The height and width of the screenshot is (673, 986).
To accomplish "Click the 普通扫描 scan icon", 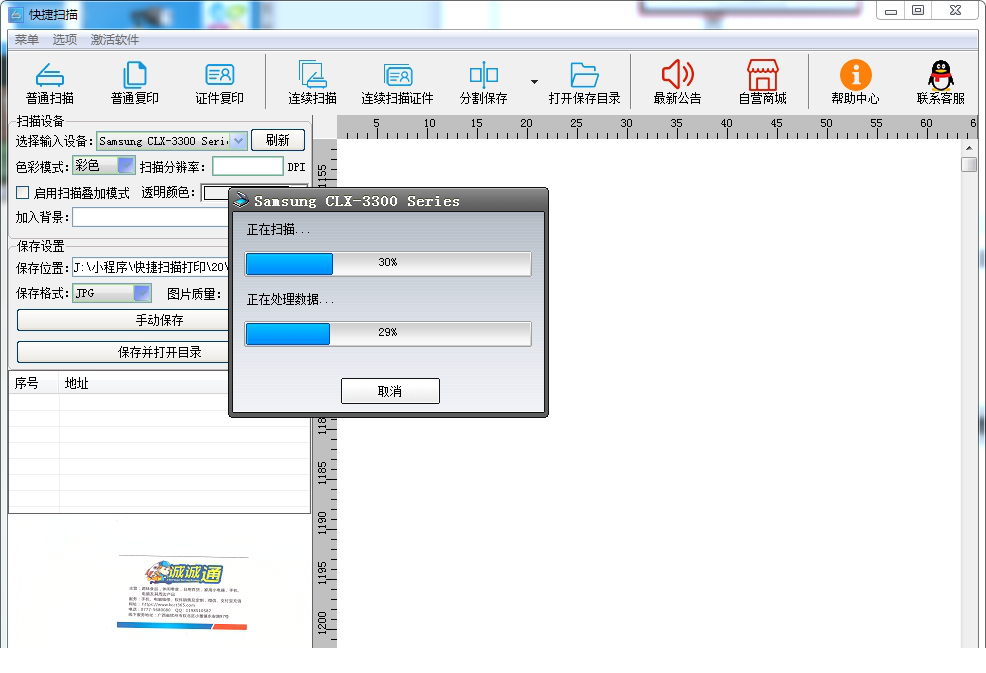I will (x=49, y=75).
